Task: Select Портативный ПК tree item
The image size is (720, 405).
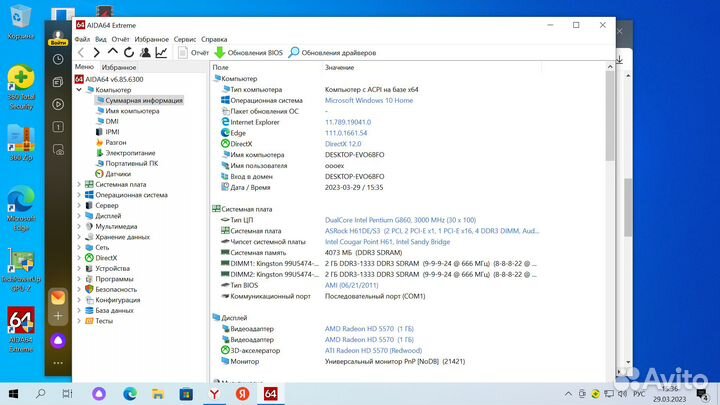Action: point(127,163)
